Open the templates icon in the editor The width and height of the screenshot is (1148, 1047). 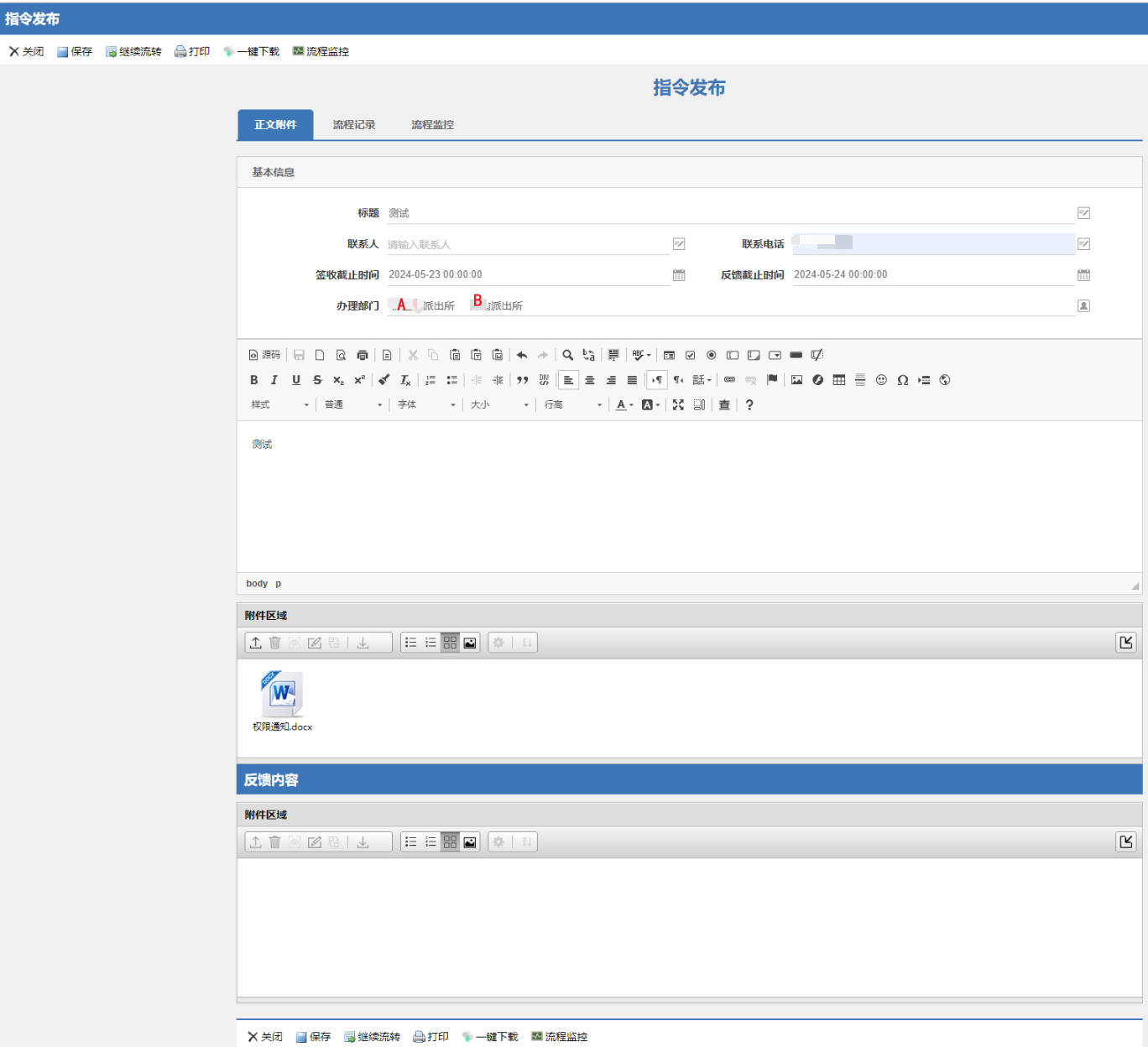click(x=387, y=355)
